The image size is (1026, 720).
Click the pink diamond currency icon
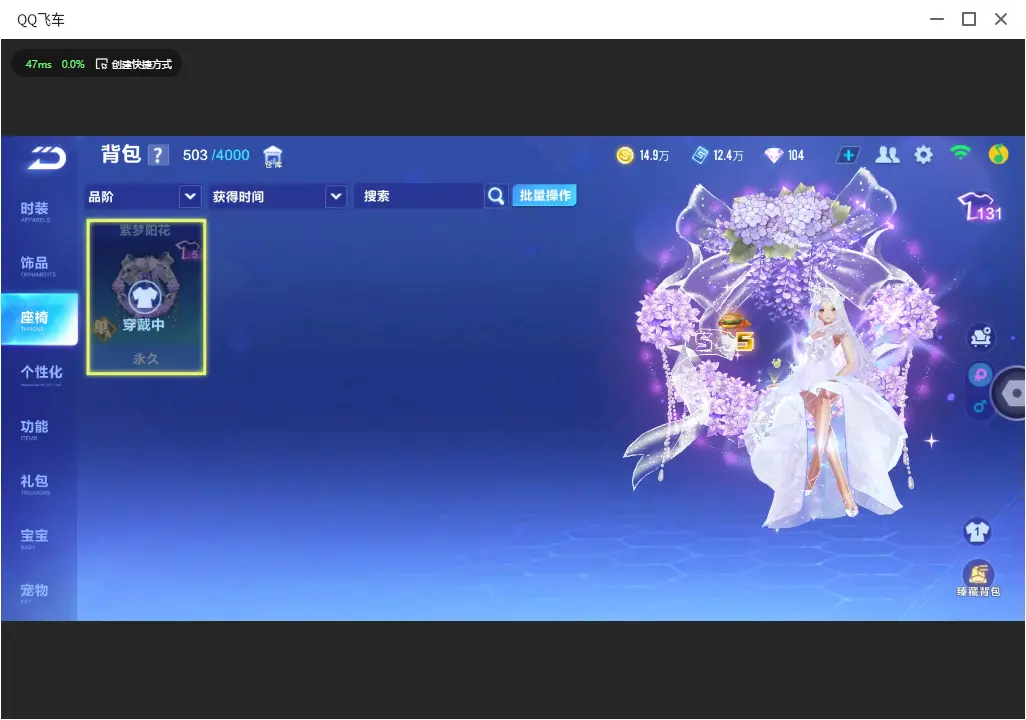(x=773, y=155)
